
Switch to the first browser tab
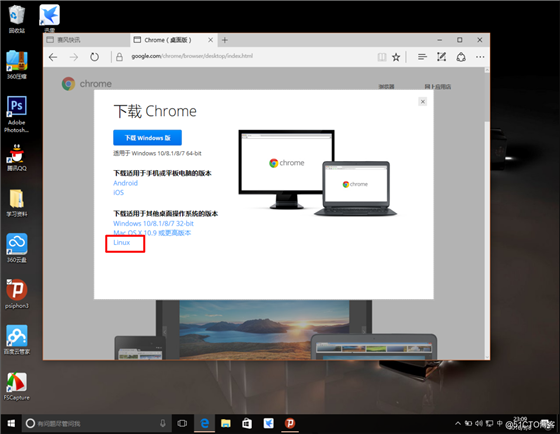coord(87,40)
